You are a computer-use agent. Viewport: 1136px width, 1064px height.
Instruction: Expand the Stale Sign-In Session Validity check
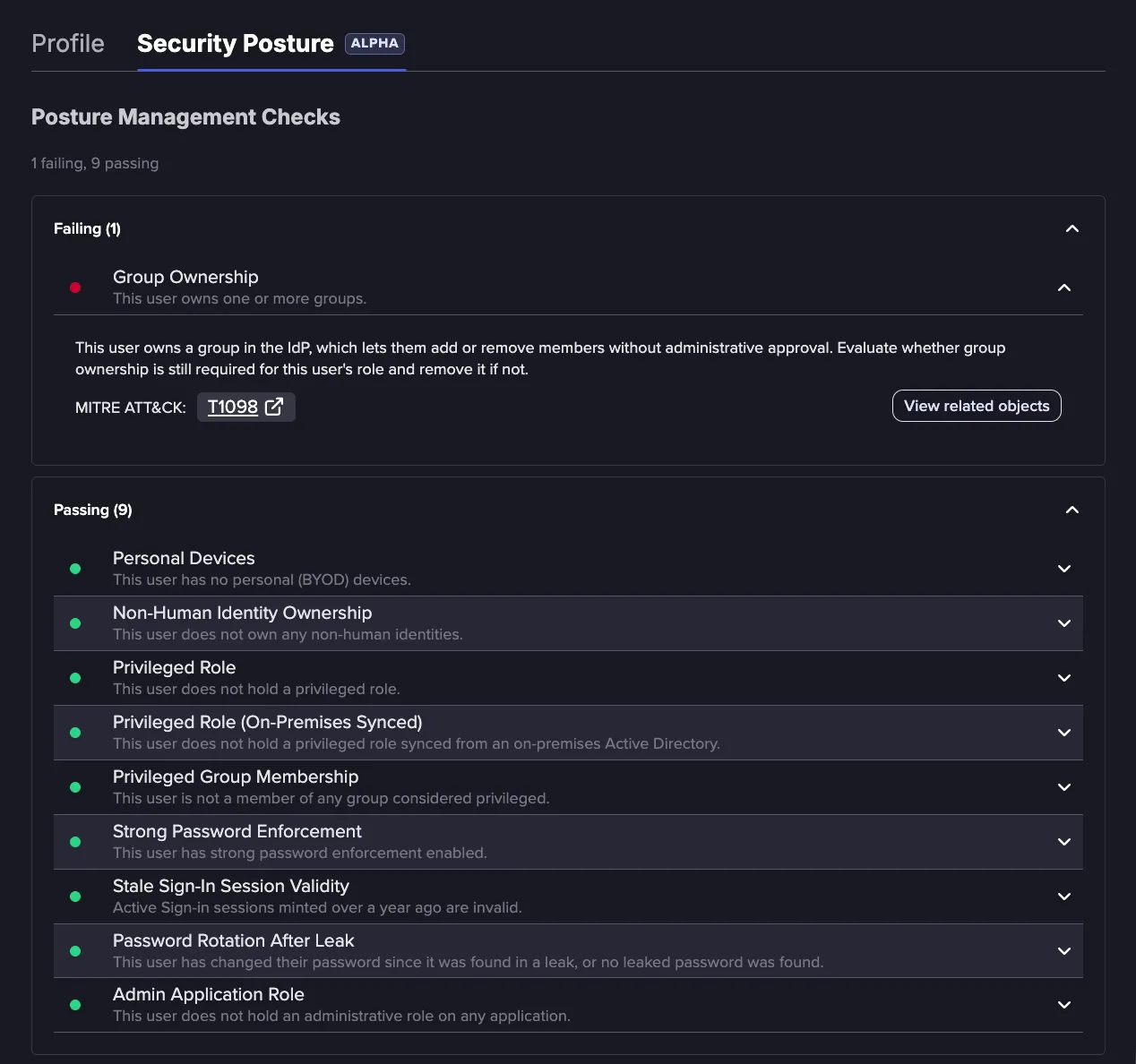pos(1064,897)
